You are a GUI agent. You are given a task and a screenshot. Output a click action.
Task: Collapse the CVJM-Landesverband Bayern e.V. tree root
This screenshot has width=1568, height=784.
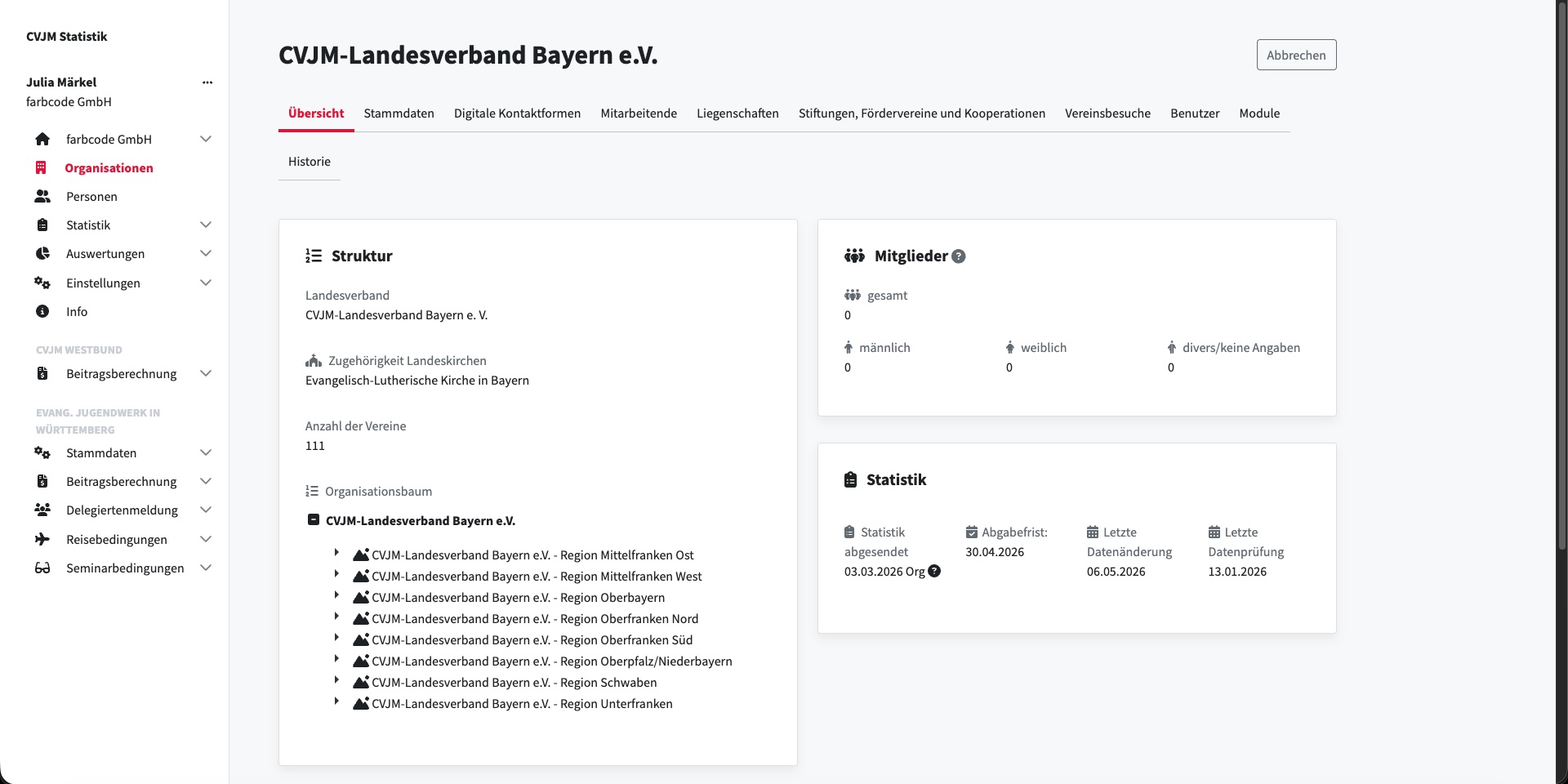313,519
